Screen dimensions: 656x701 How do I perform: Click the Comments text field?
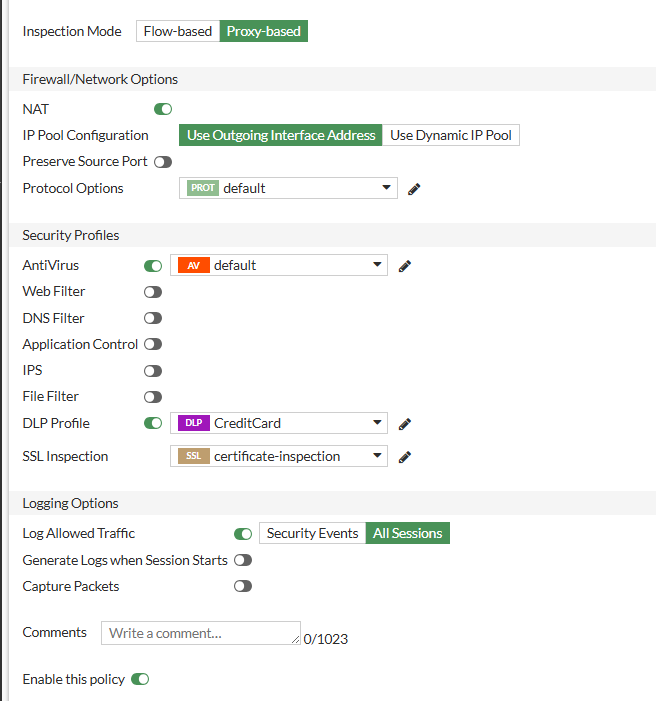coord(200,633)
